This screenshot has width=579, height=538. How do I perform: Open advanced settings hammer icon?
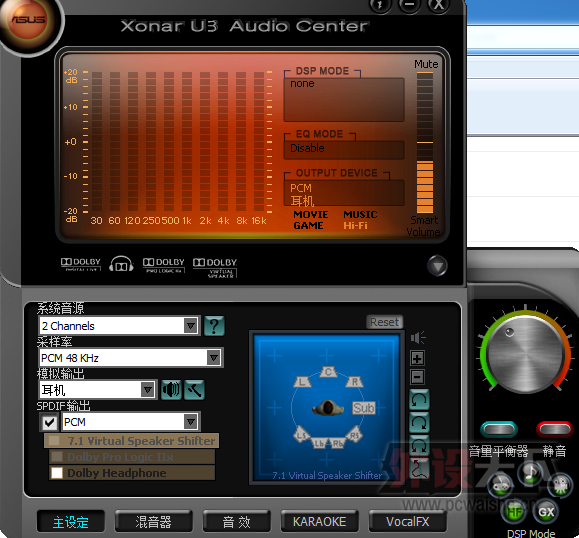click(x=194, y=390)
